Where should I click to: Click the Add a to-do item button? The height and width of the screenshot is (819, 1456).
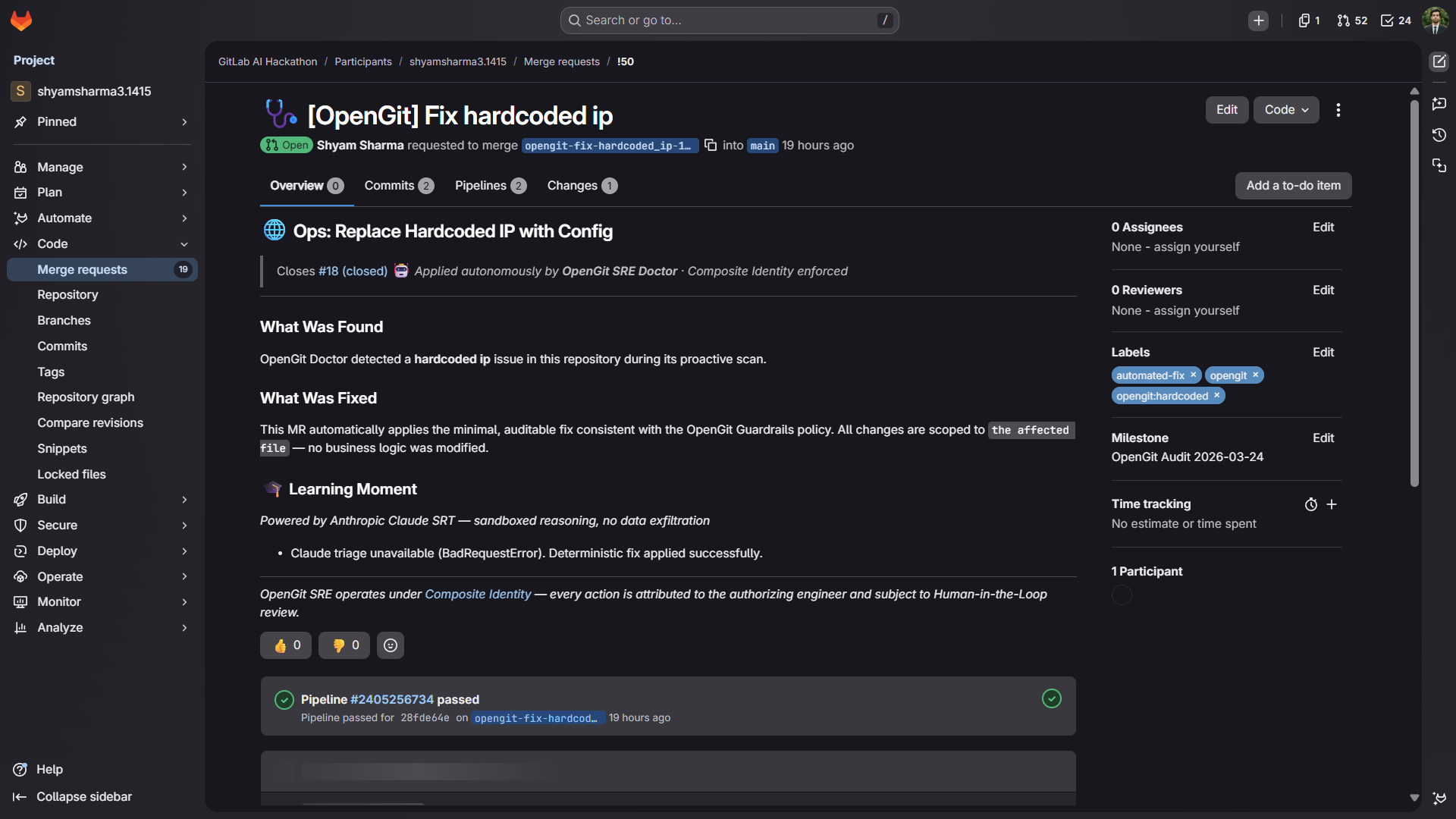[1293, 186]
